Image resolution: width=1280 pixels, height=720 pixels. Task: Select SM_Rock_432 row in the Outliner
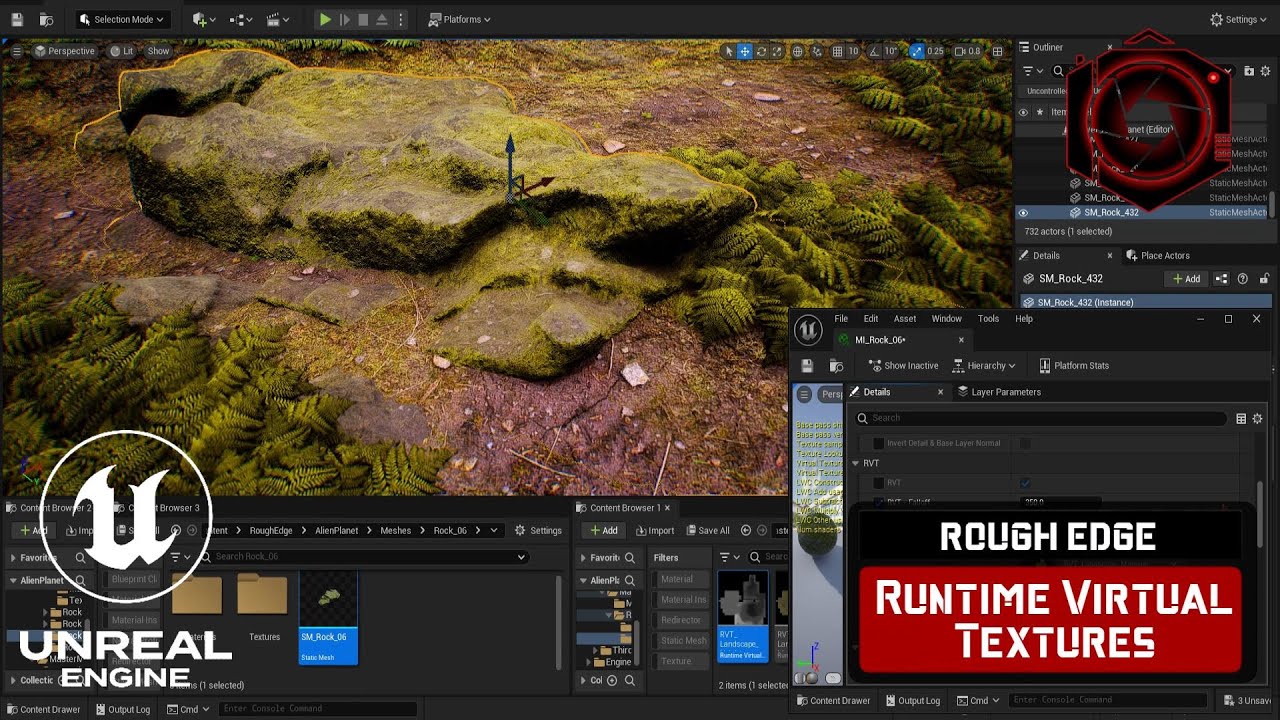pos(1142,212)
